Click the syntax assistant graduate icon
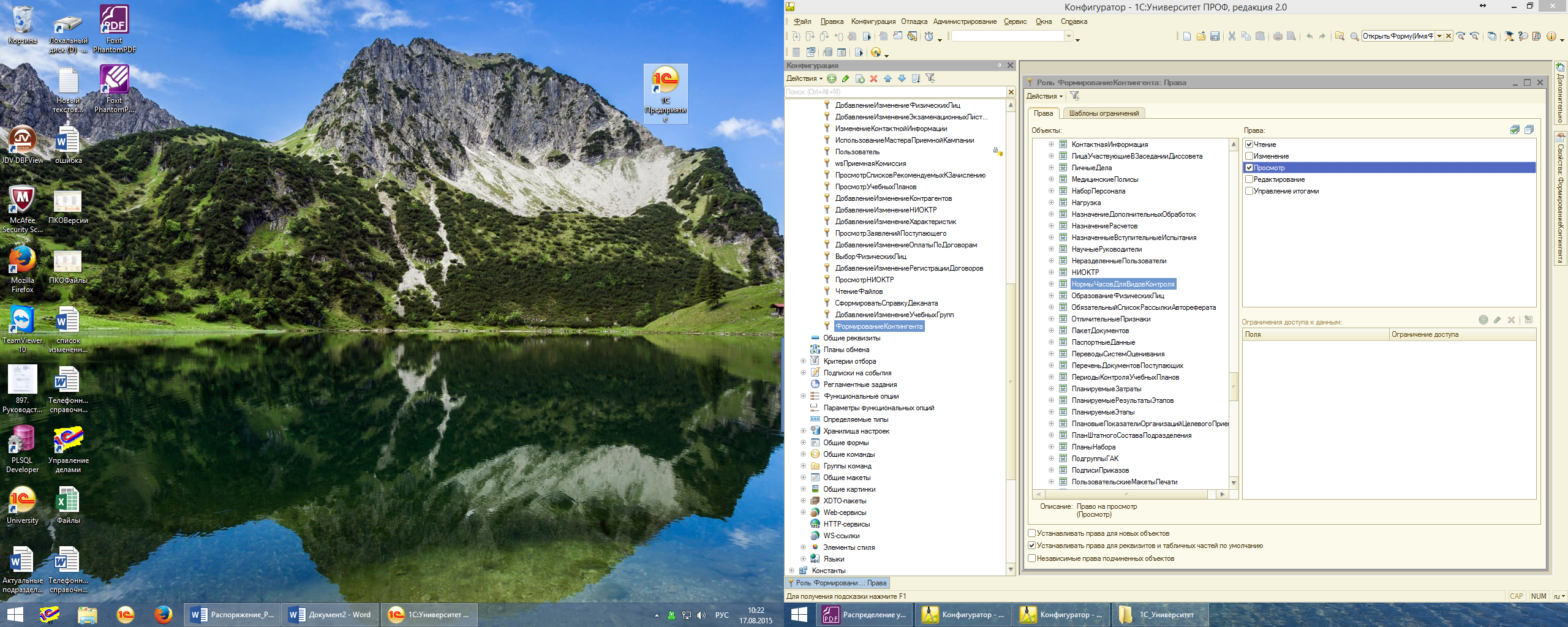The height and width of the screenshot is (627, 1568). (1509, 36)
